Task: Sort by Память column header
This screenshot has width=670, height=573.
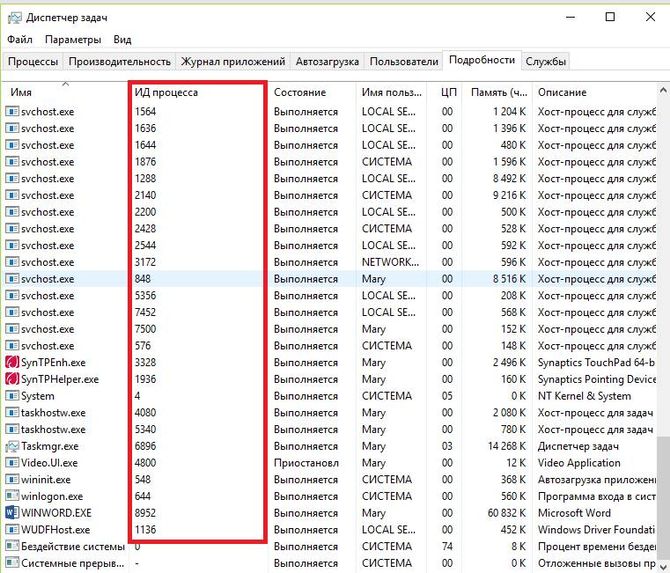Action: [499, 93]
